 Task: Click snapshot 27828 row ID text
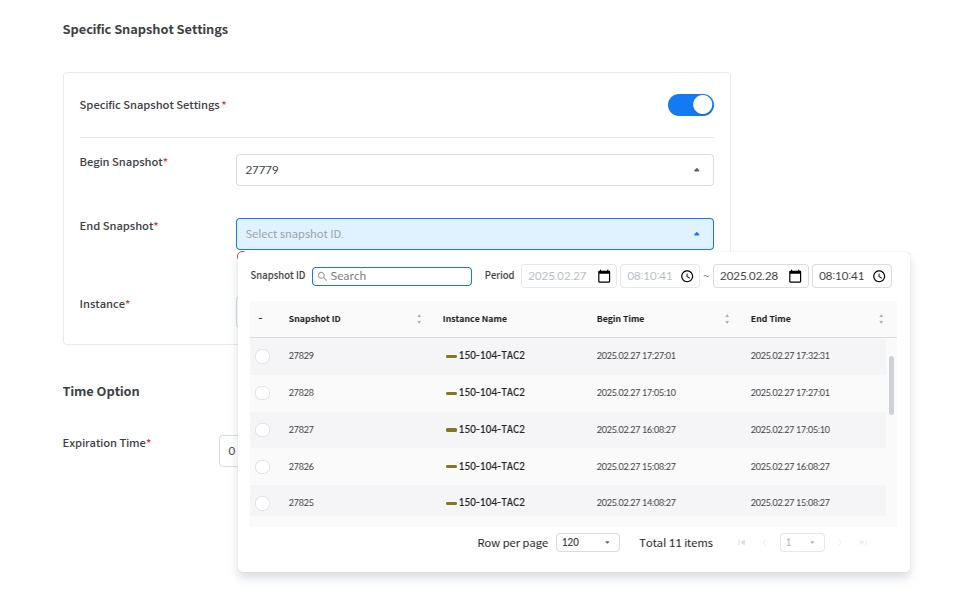(x=301, y=393)
